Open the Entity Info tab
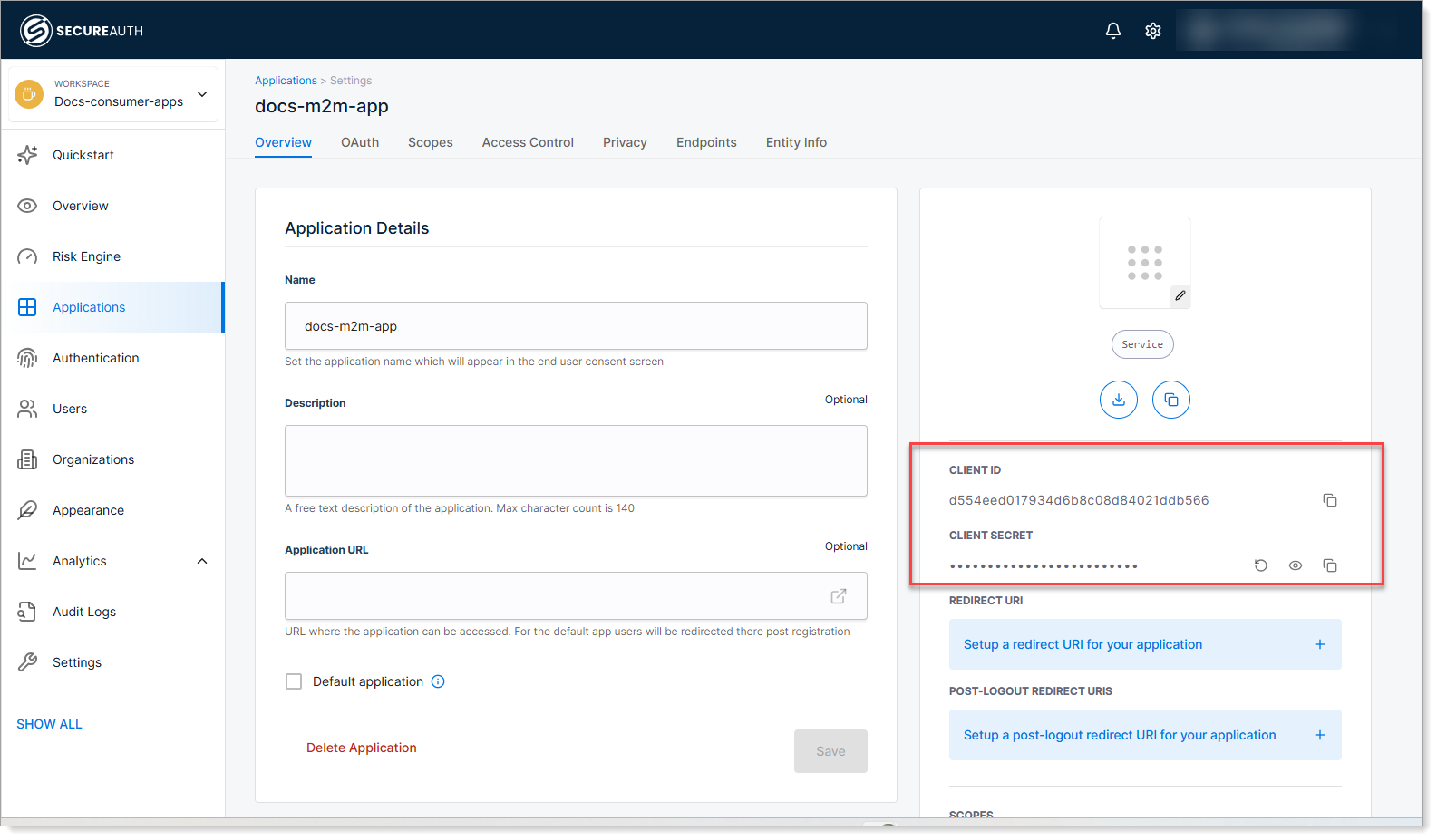Image resolution: width=1437 pixels, height=840 pixels. pyautogui.click(x=796, y=142)
